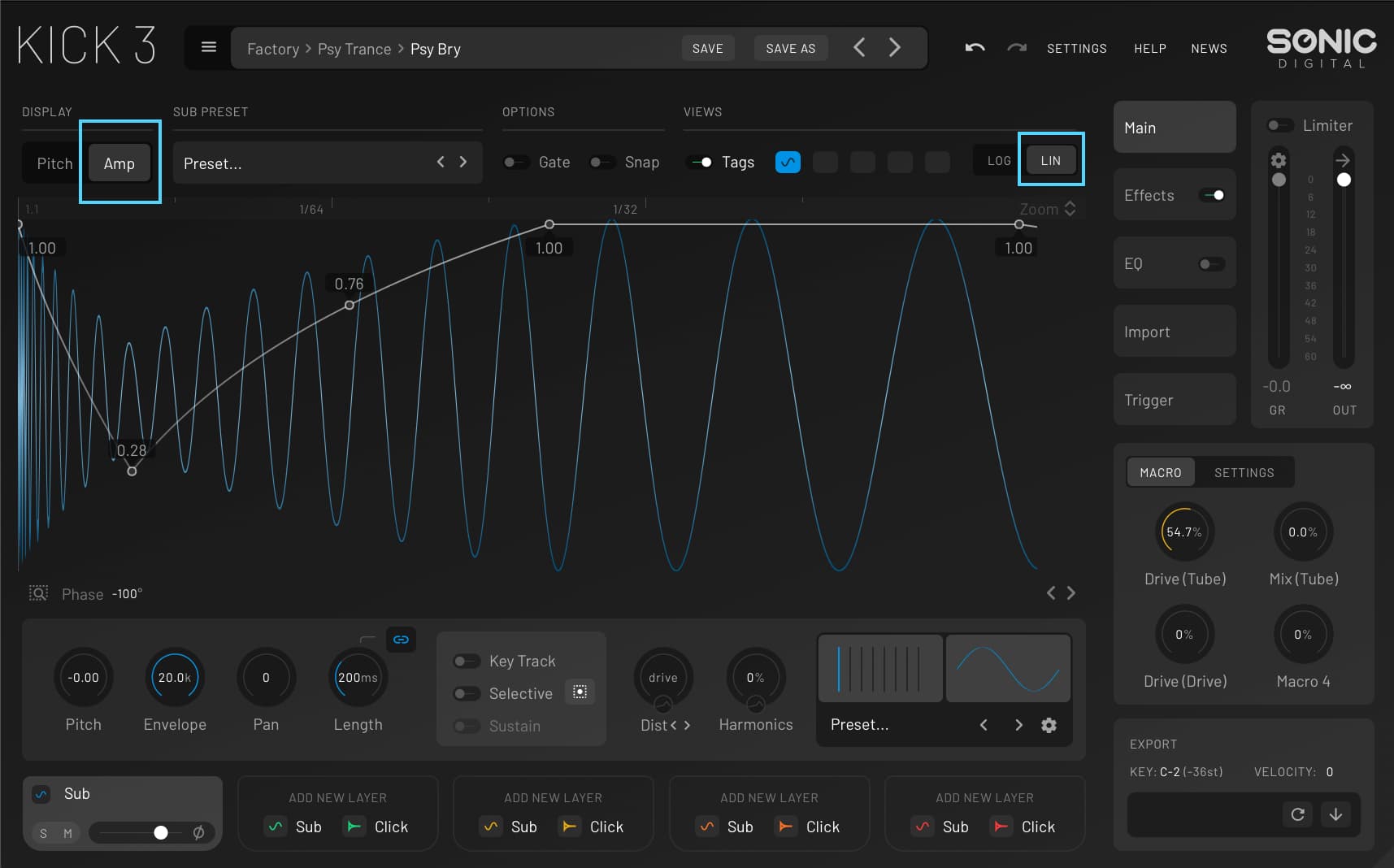Open the waveform preset gear settings
This screenshot has height=868, width=1394.
[x=1049, y=725]
